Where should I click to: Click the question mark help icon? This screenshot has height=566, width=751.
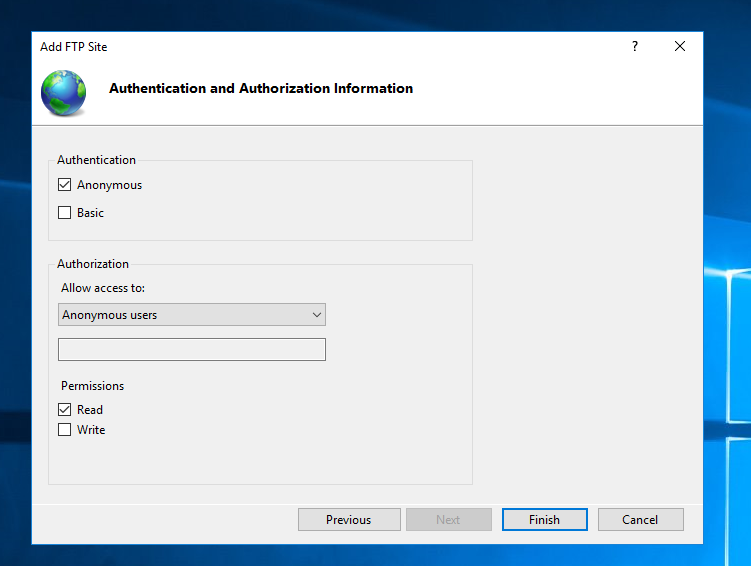point(635,46)
